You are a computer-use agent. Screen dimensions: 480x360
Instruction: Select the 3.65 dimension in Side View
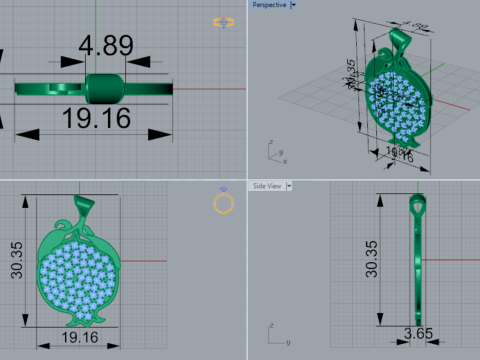418,333
